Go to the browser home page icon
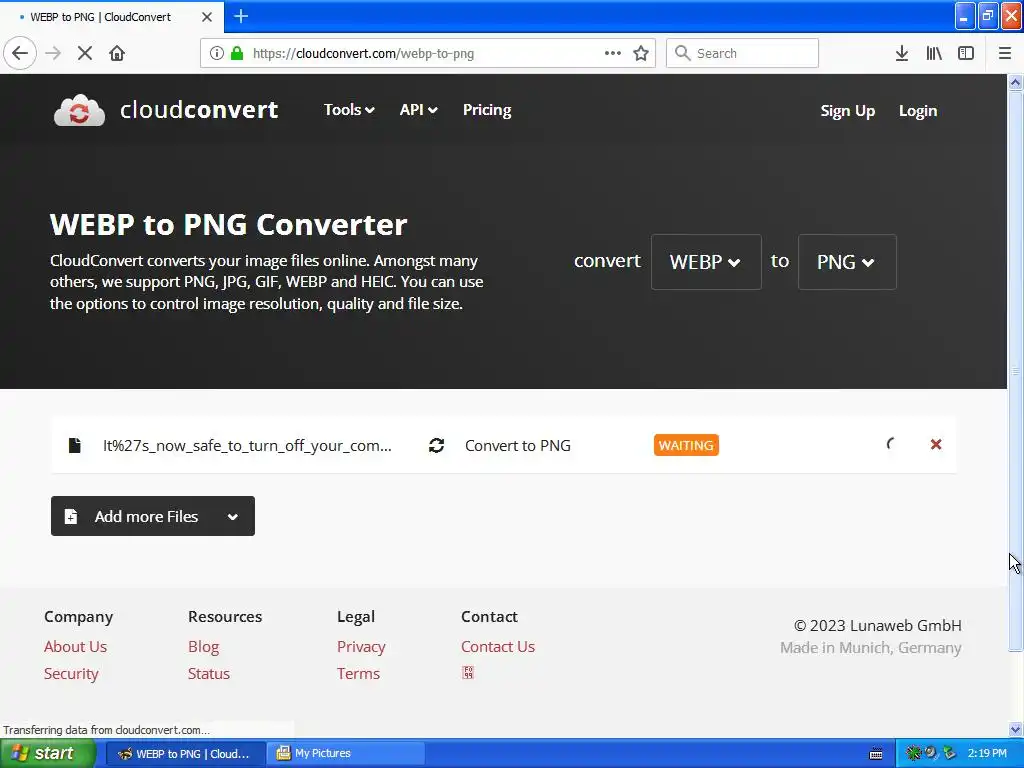 point(117,53)
